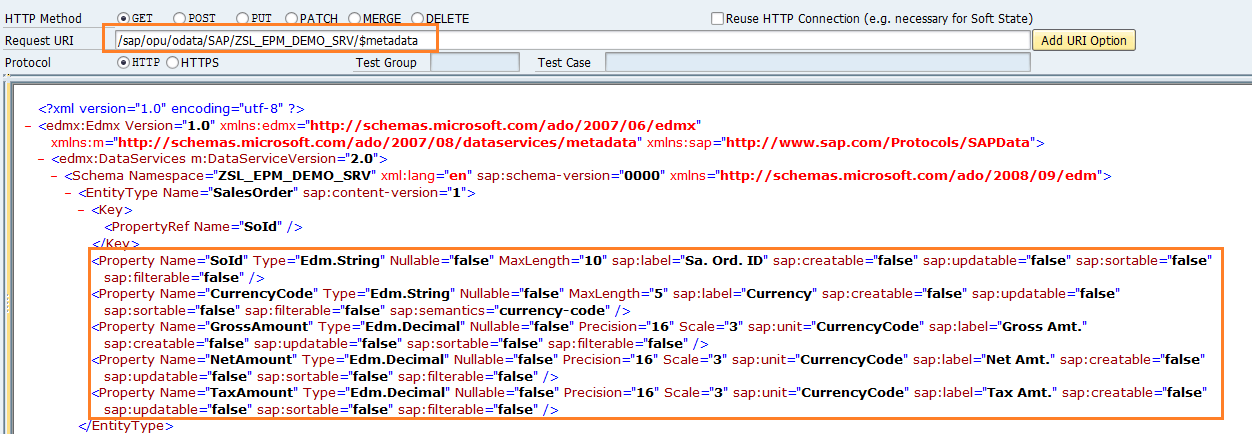The image size is (1252, 434).
Task: Click the NetAmount property line
Action: [x=648, y=367]
